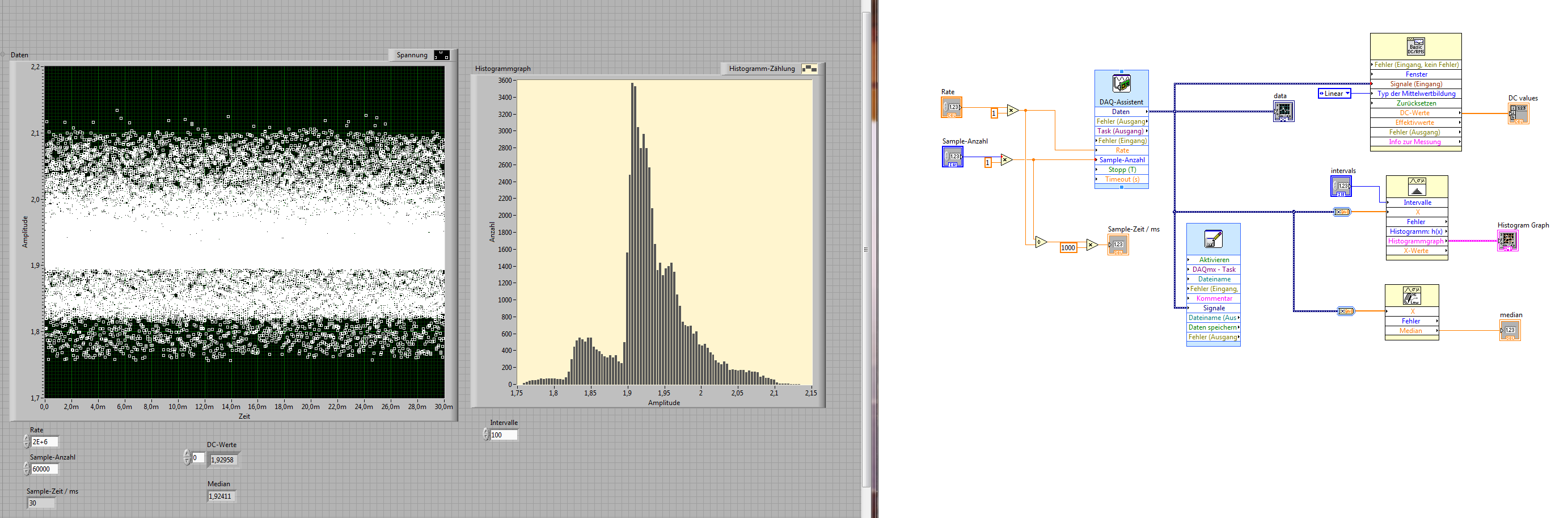The width and height of the screenshot is (1568, 518).
Task: Click the Daten graph label
Action: [x=19, y=56]
